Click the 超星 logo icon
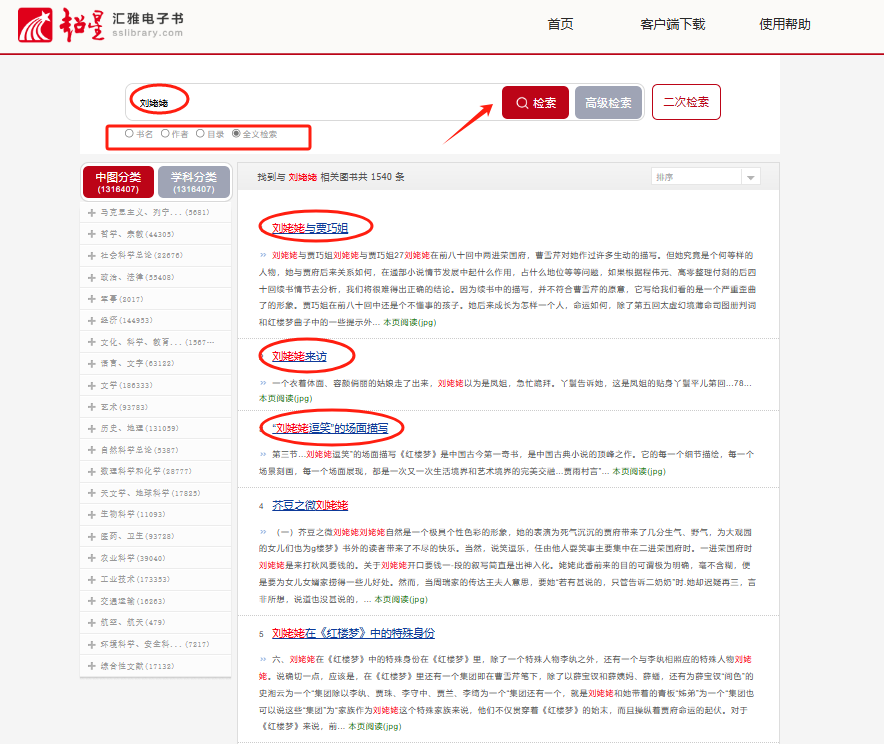Screen dimensions: 884x744 (38, 25)
